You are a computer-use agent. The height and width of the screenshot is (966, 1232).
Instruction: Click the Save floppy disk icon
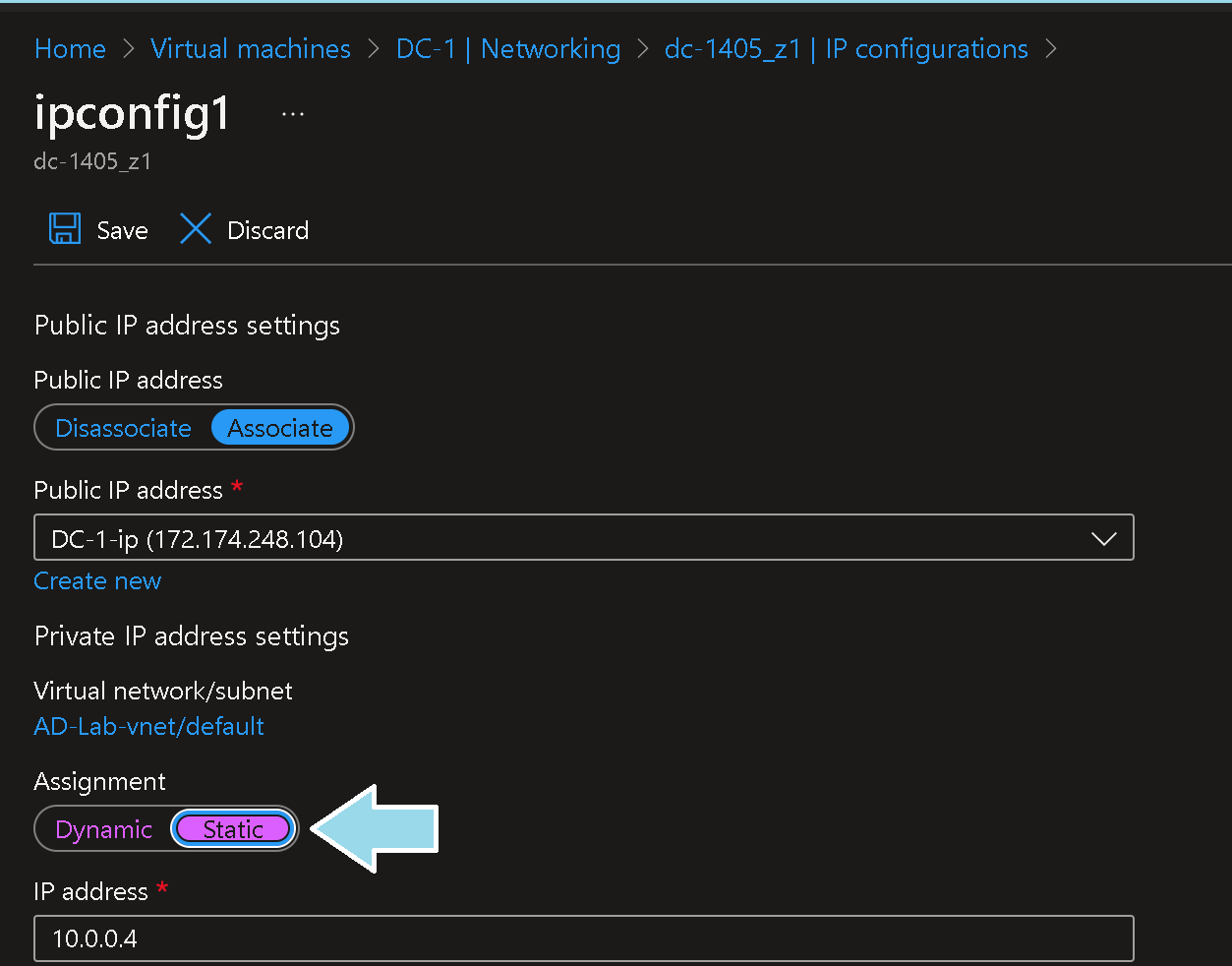(x=65, y=229)
